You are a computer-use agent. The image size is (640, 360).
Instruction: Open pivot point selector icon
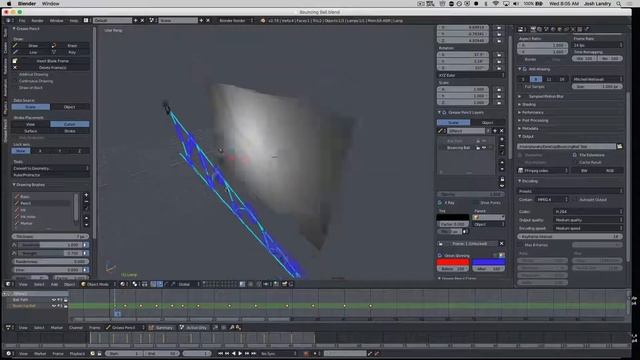(x=136, y=284)
